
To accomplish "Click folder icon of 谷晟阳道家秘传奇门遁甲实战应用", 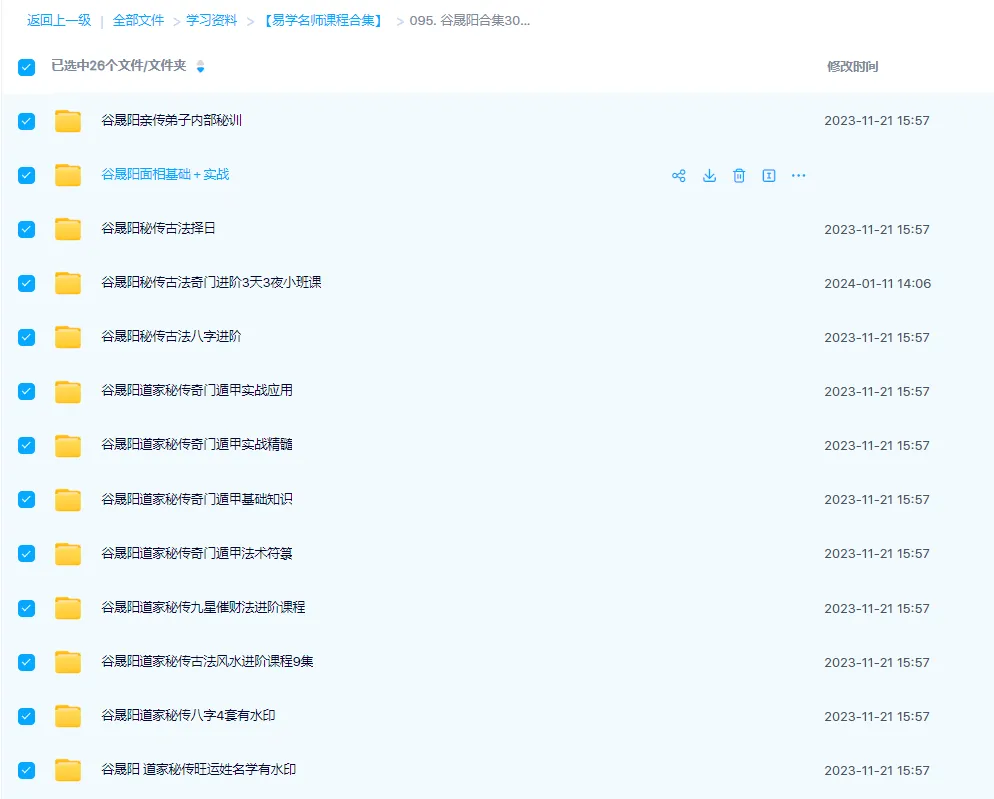I will tap(68, 391).
